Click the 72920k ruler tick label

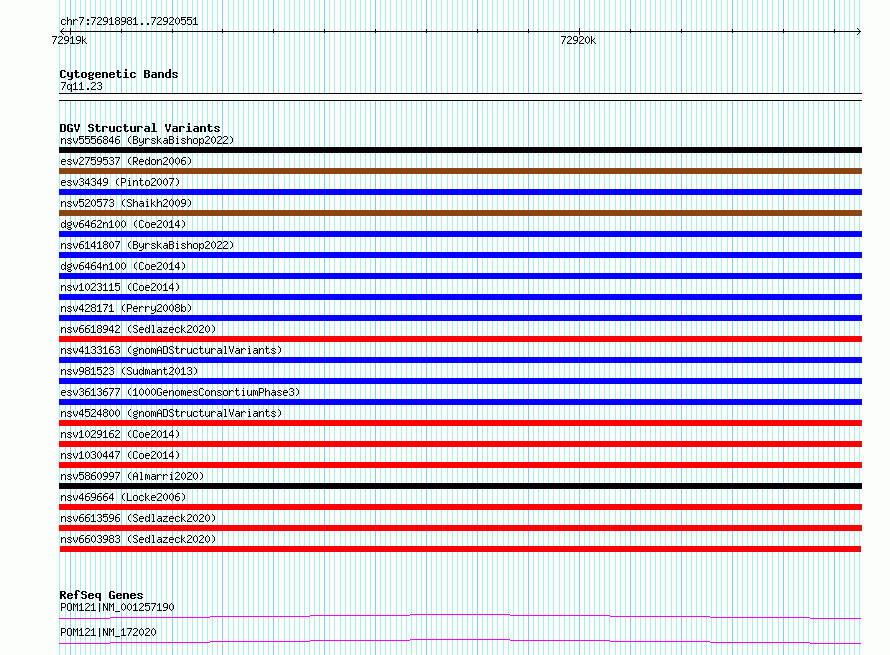coord(578,40)
